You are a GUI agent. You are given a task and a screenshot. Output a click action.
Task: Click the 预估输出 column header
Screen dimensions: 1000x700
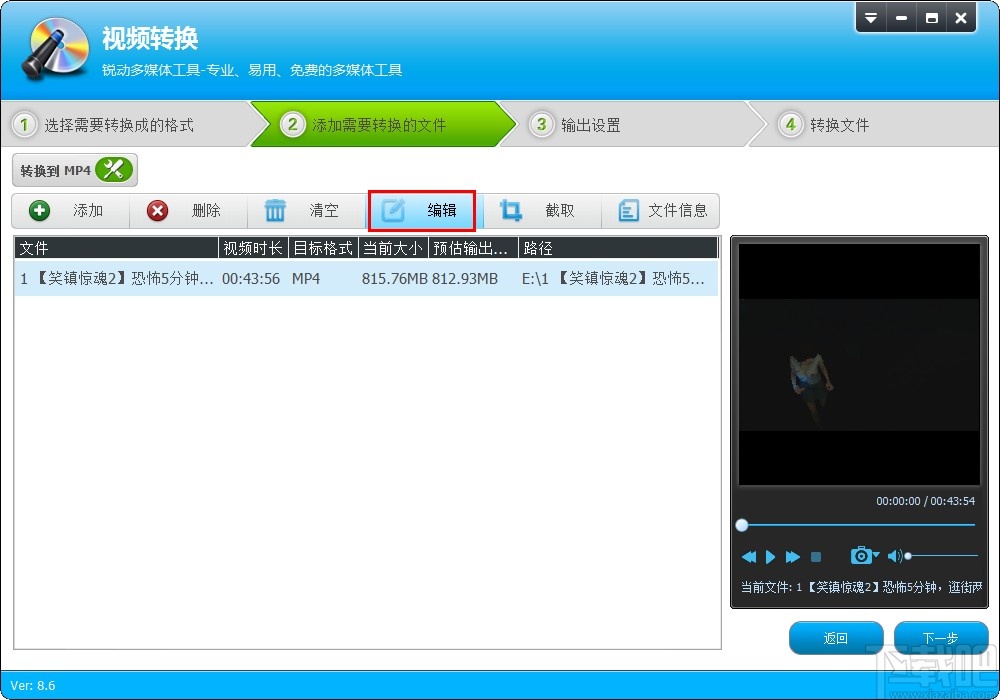[x=473, y=248]
